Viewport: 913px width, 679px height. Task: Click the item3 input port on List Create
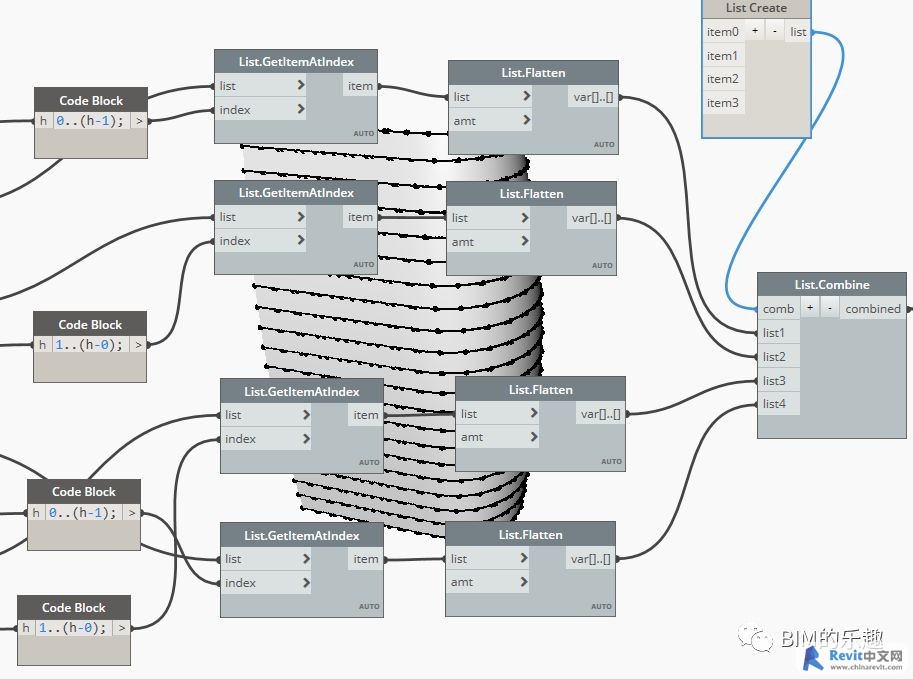[x=722, y=103]
